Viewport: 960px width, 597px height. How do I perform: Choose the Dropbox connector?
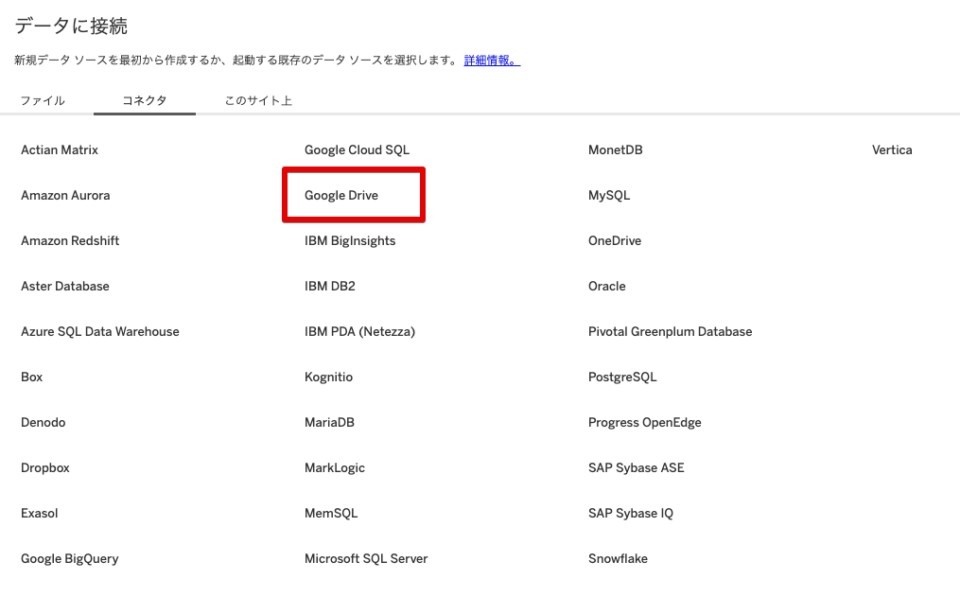(x=45, y=467)
